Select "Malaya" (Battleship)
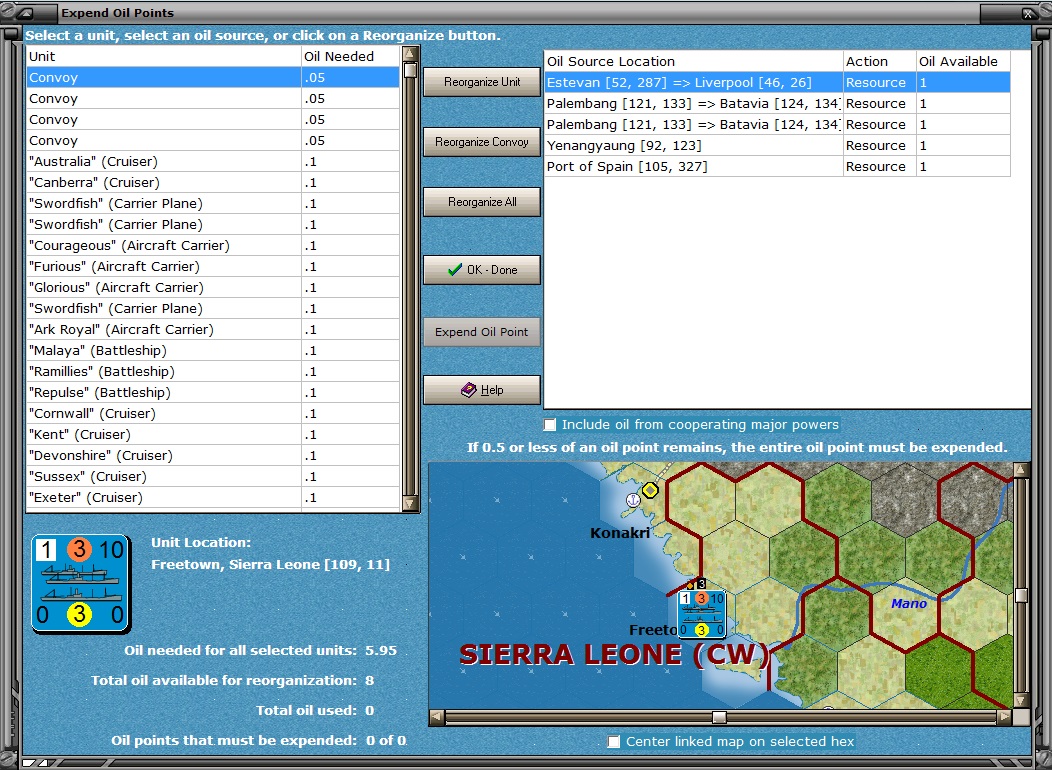Viewport: 1052px width, 770px height. 213,350
